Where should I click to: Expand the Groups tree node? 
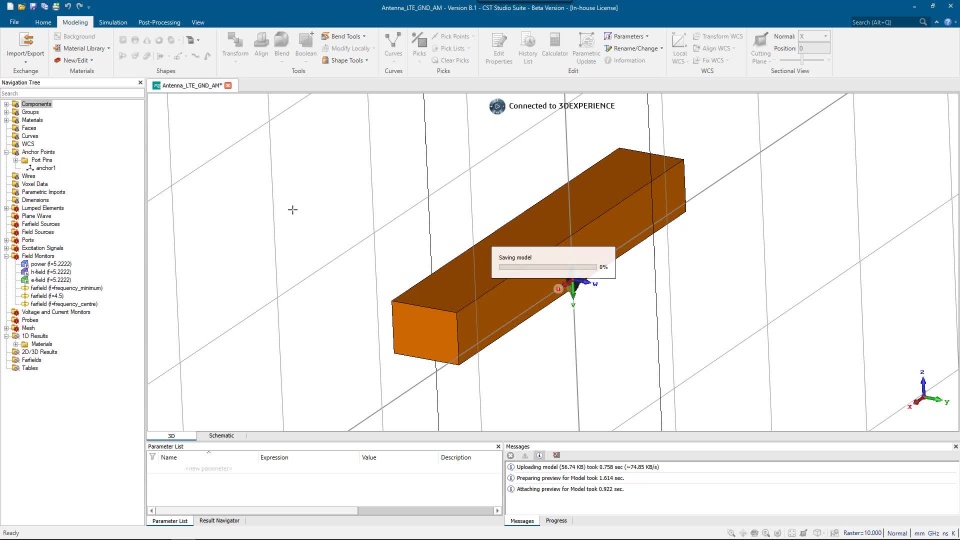7,112
